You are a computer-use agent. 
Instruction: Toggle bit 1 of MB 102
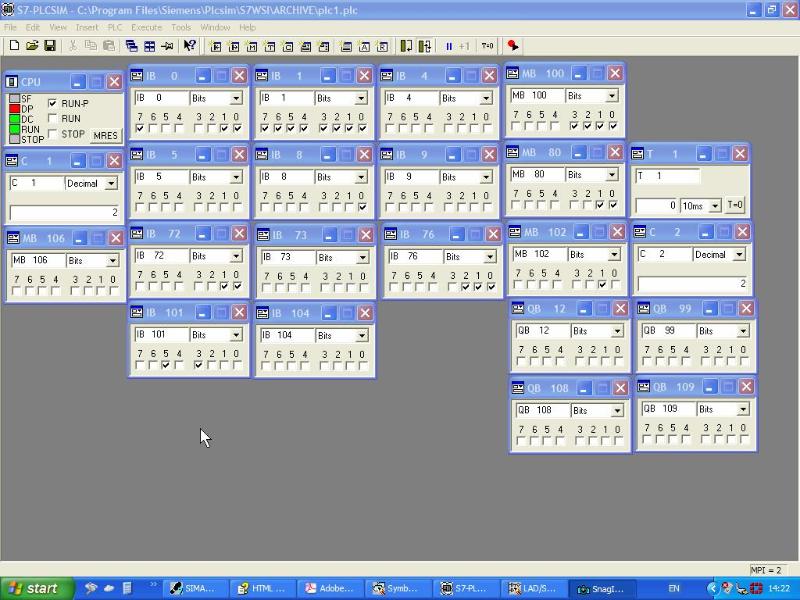tap(602, 285)
